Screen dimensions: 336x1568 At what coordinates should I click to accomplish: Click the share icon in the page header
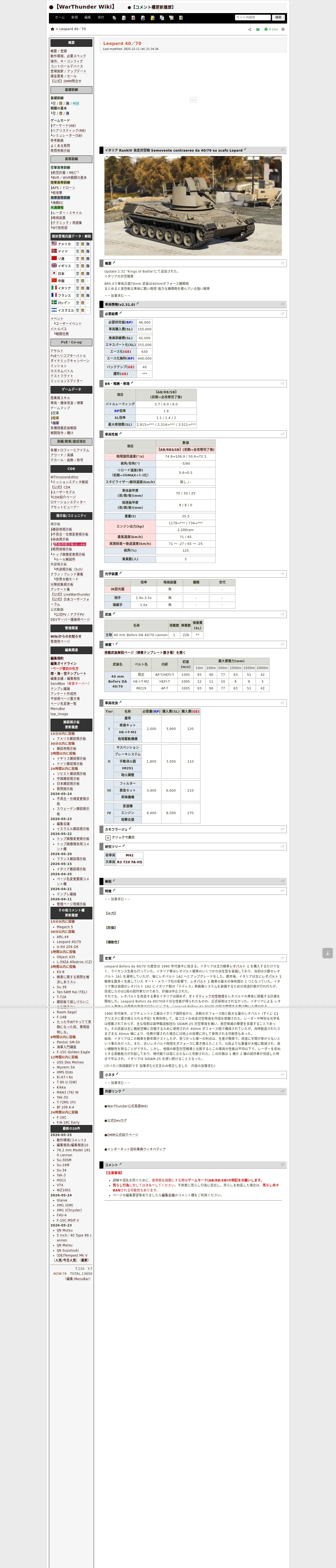click(x=249, y=29)
